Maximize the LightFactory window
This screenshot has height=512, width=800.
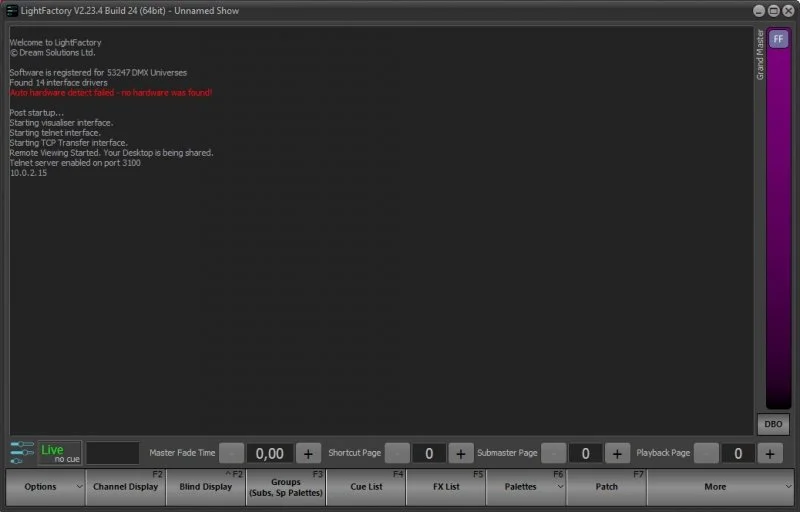point(773,11)
